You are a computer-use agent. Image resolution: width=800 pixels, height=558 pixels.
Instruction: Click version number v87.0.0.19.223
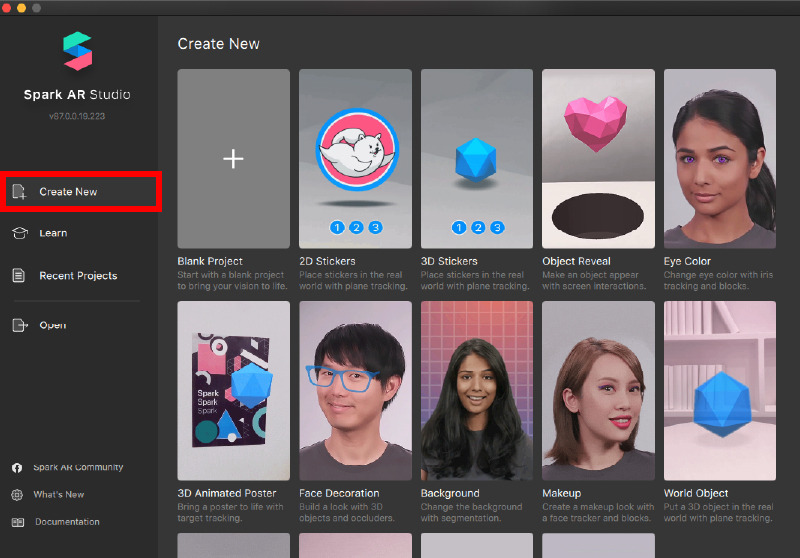[x=77, y=116]
